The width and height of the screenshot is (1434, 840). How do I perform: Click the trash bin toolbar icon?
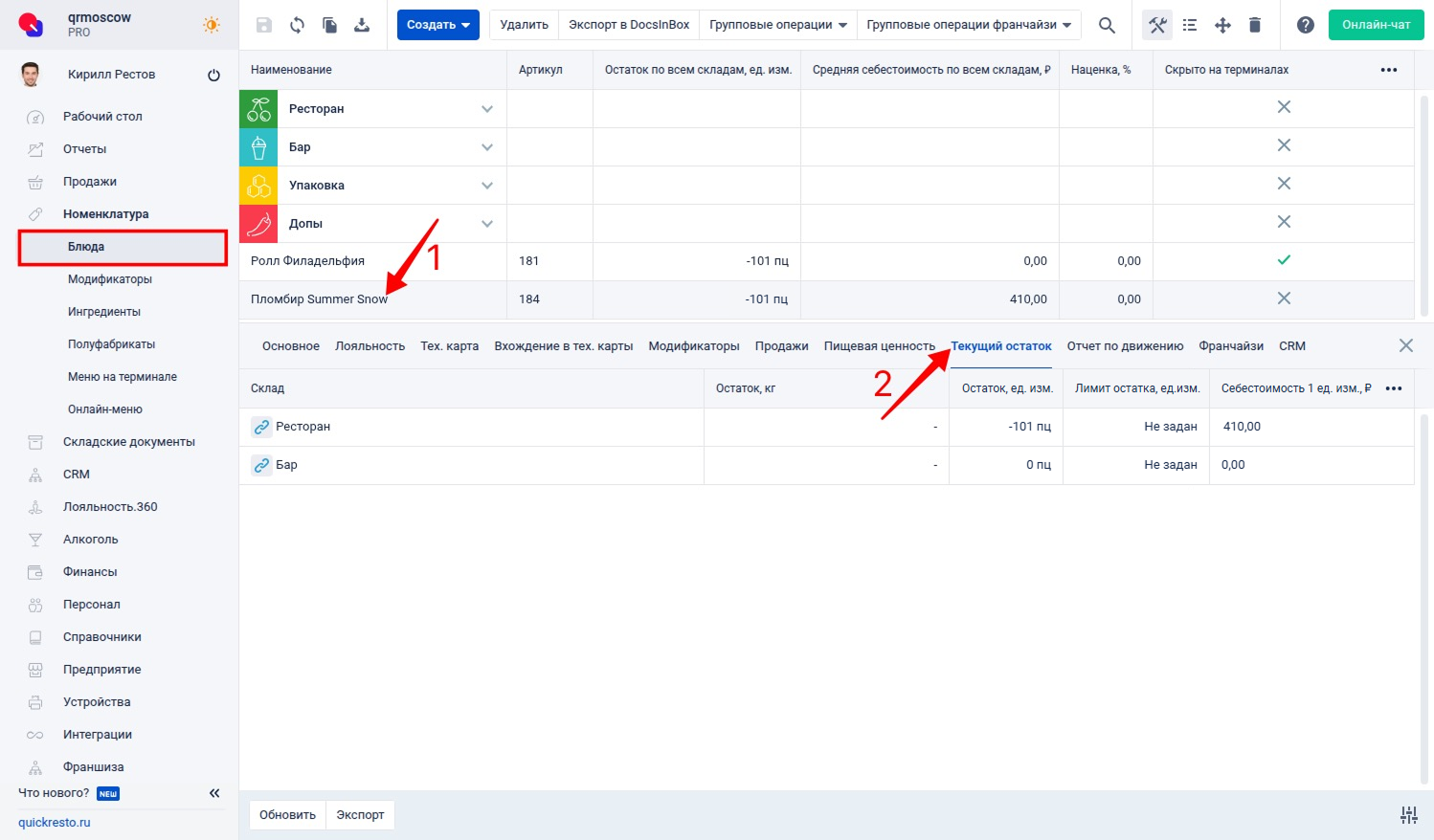1255,25
